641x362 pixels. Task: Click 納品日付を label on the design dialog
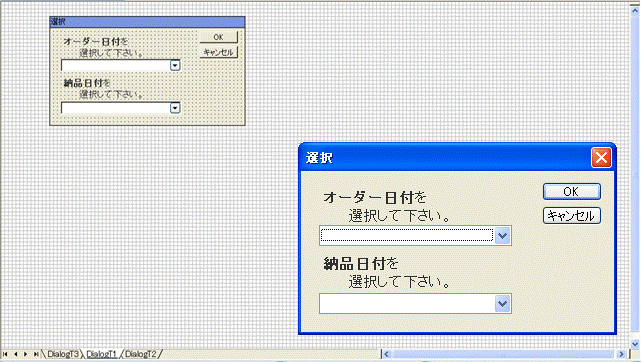click(x=87, y=83)
